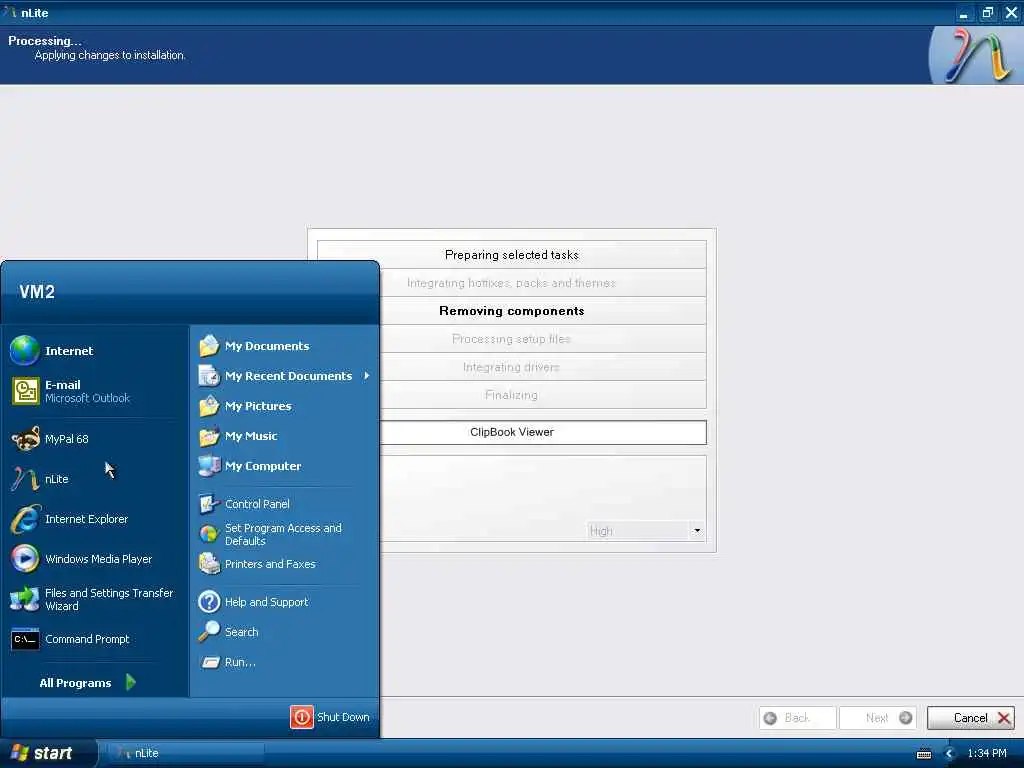
Task: Click the VM2 user name header
Action: [x=37, y=292]
